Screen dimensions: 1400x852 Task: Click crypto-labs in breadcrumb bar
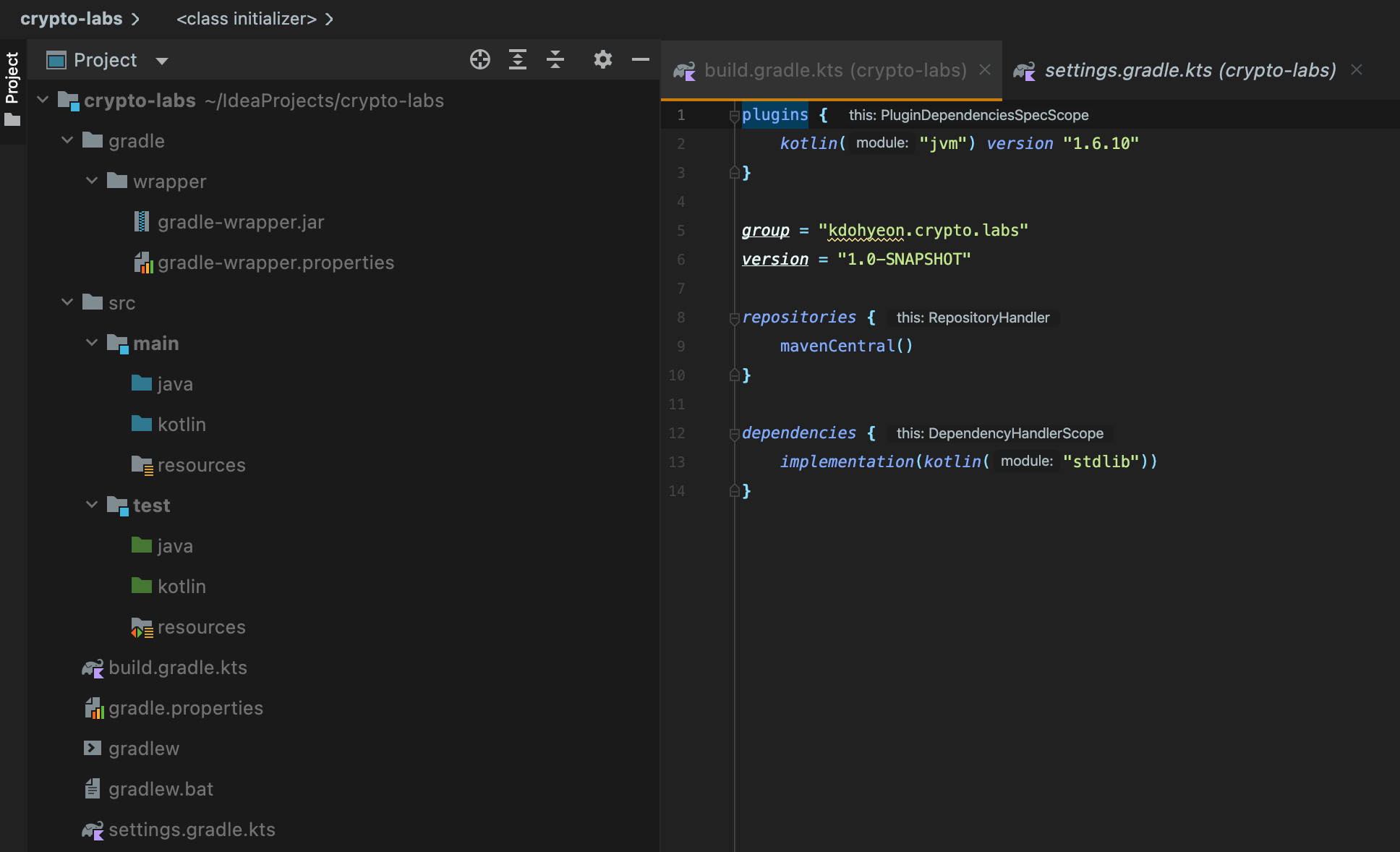point(71,19)
